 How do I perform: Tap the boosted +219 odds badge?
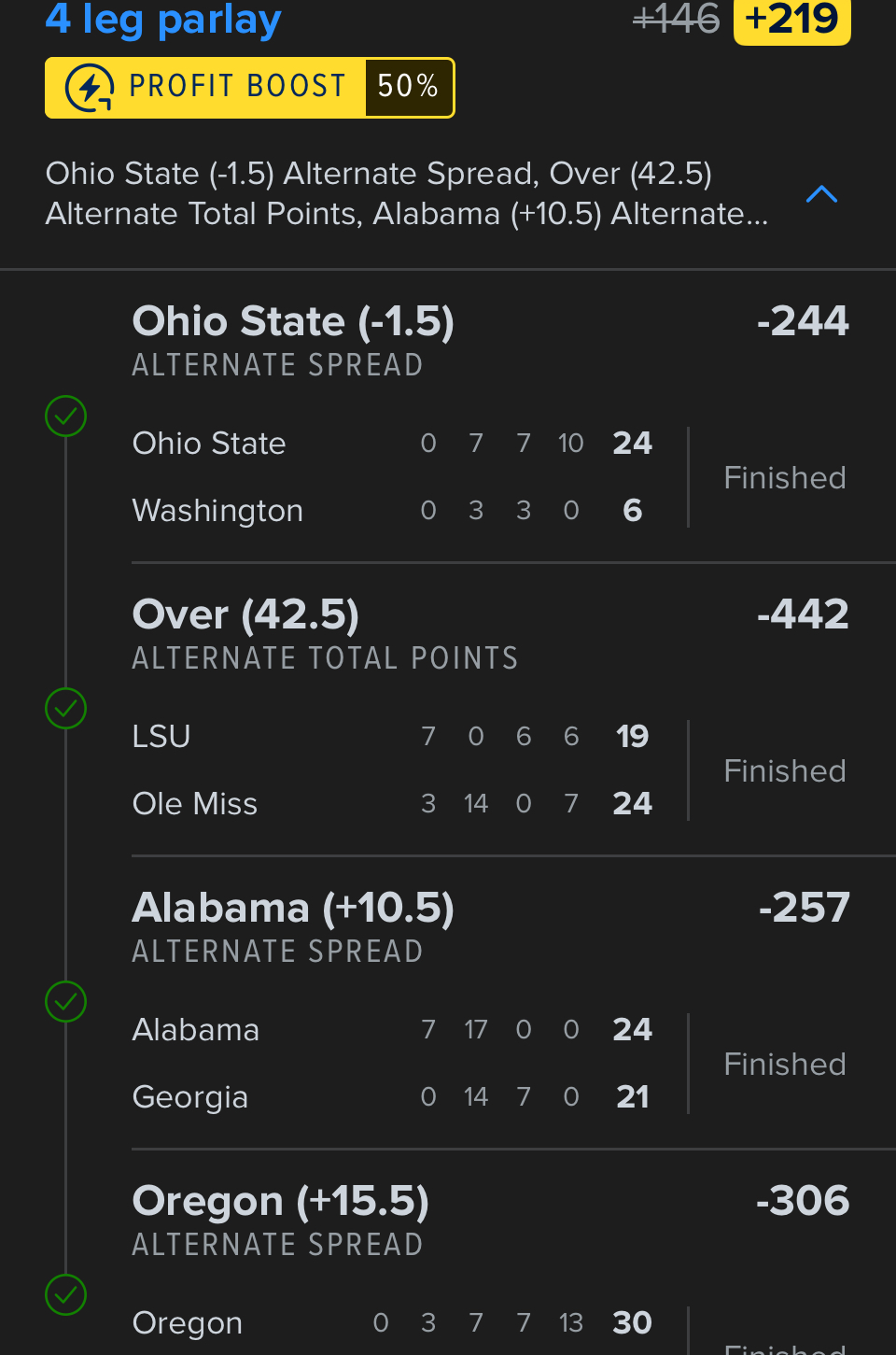click(x=791, y=19)
